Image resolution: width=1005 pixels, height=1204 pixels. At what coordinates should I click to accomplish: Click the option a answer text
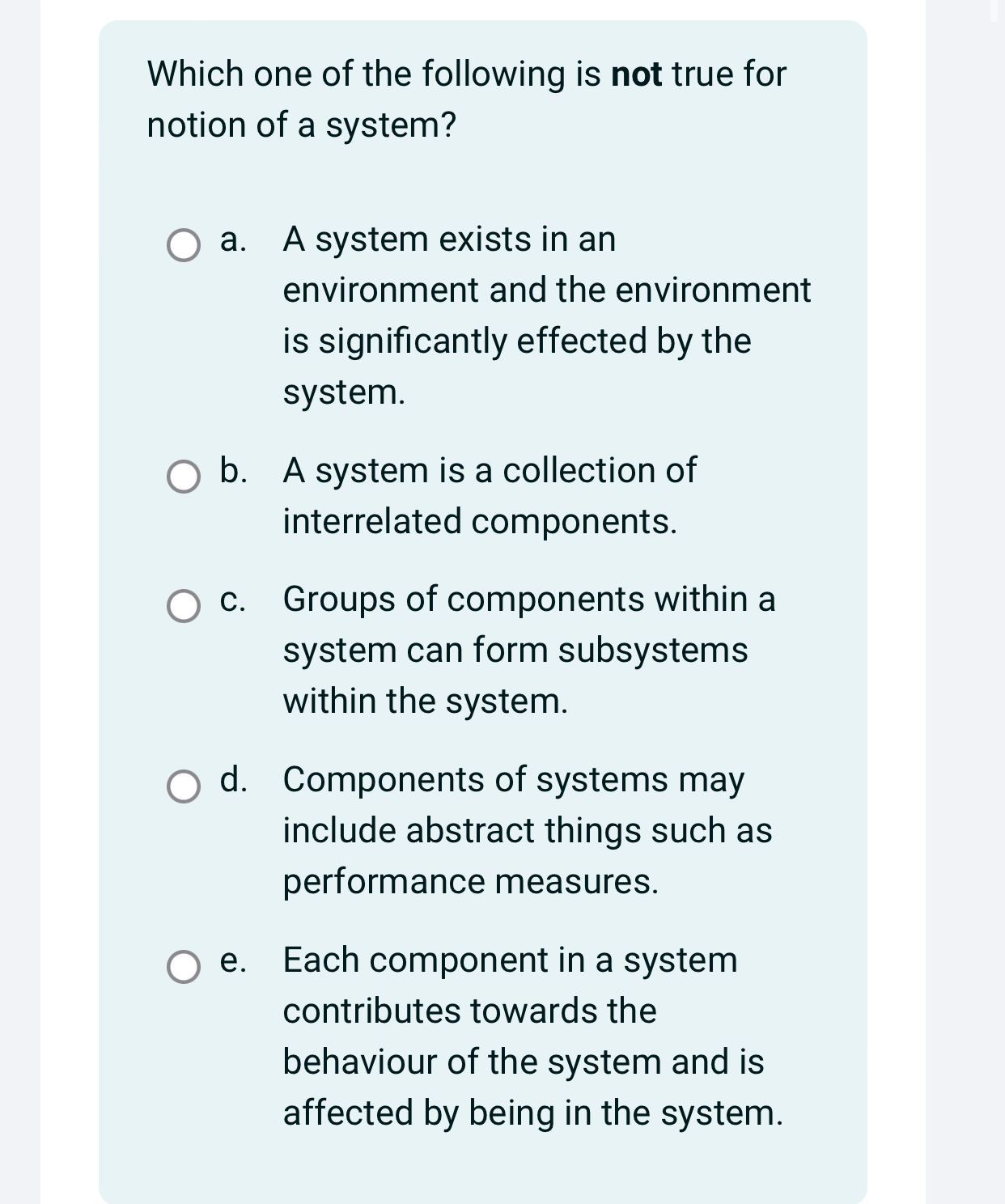[542, 316]
